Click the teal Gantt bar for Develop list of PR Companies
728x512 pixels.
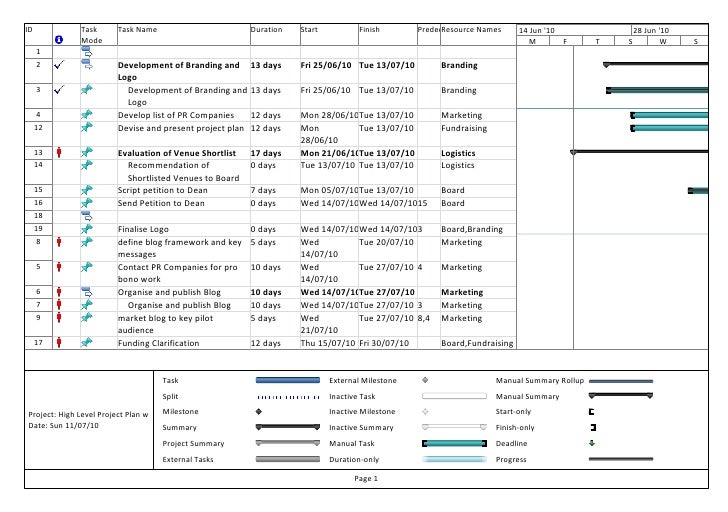669,115
